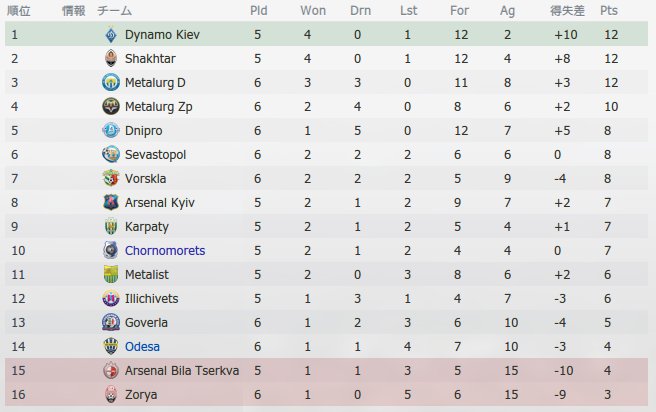Viewport: 656px width, 412px height.
Task: Open the Zorya club crest
Action: (111, 394)
